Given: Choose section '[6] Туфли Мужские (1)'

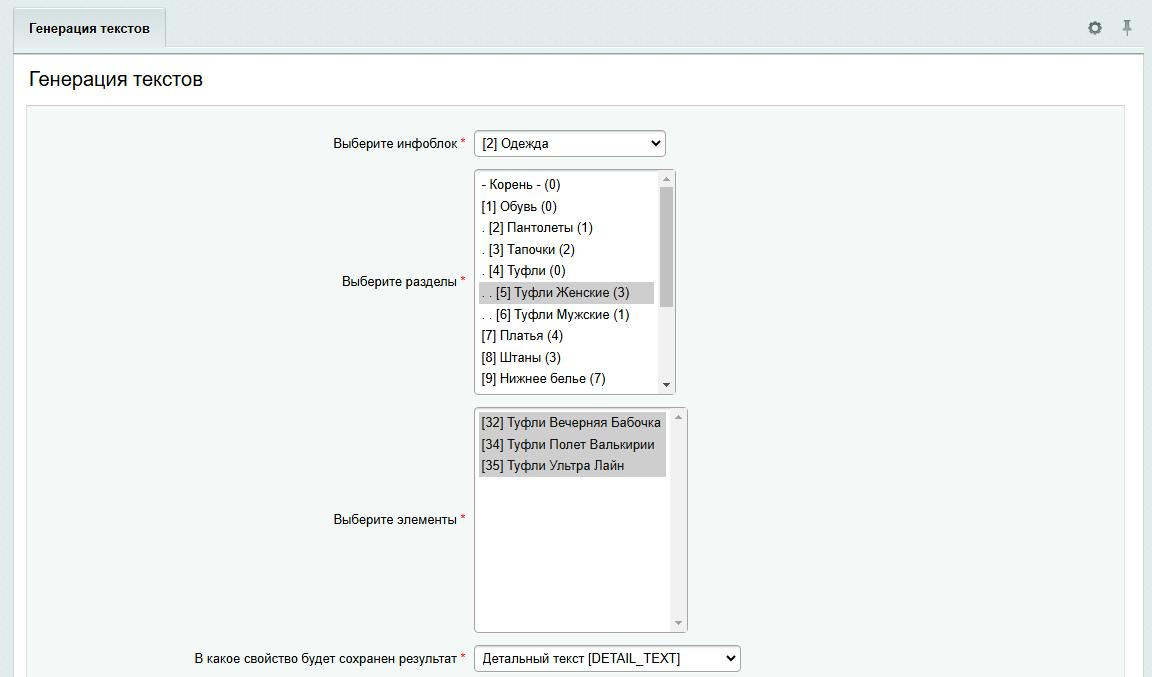Looking at the screenshot, I should (x=556, y=315).
